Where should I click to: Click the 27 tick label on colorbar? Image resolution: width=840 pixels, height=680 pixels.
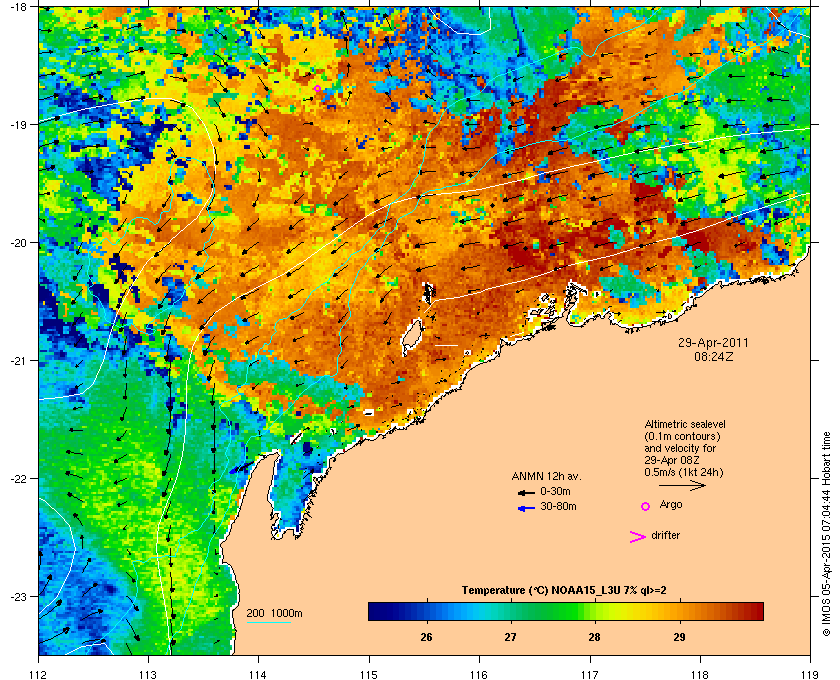click(511, 638)
